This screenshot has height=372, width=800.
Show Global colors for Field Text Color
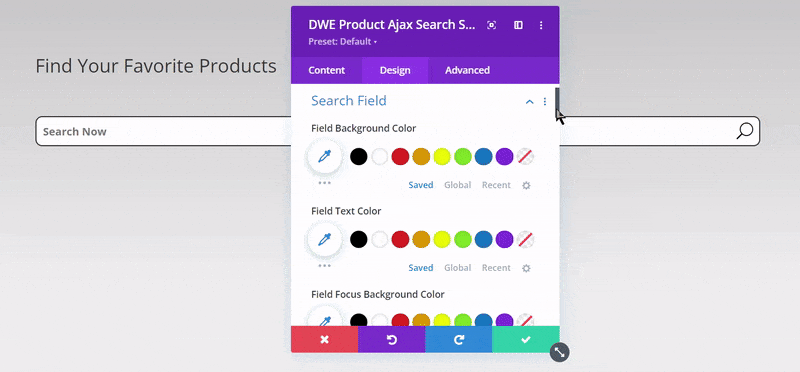point(458,268)
